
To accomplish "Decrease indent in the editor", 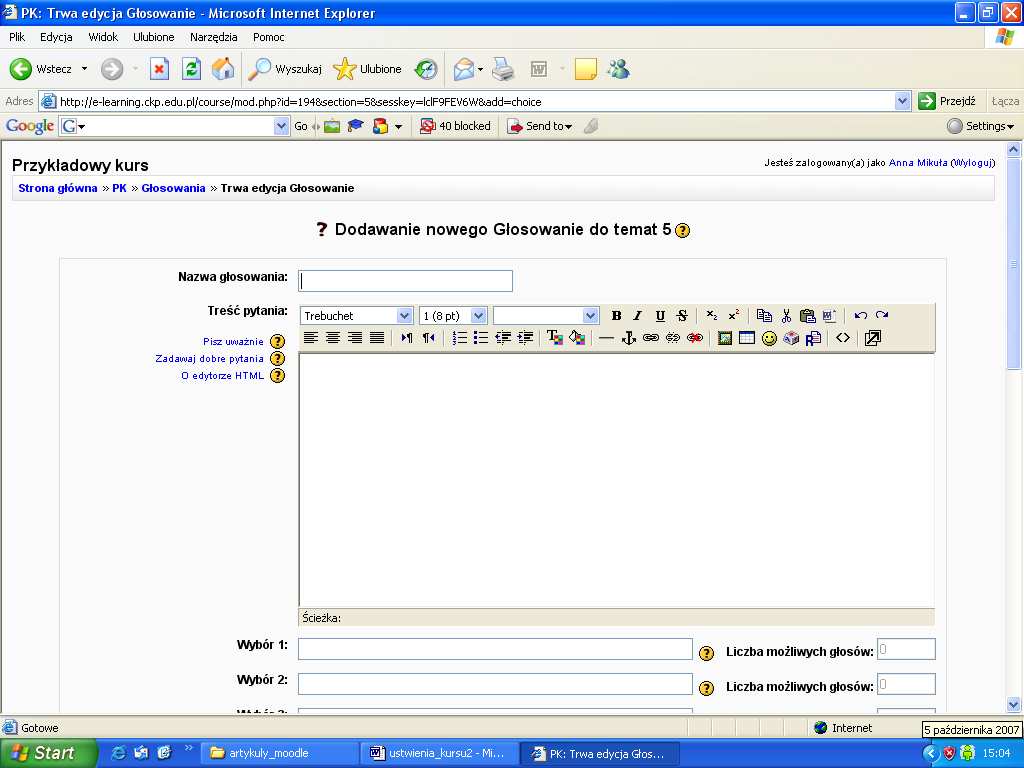I will [503, 338].
